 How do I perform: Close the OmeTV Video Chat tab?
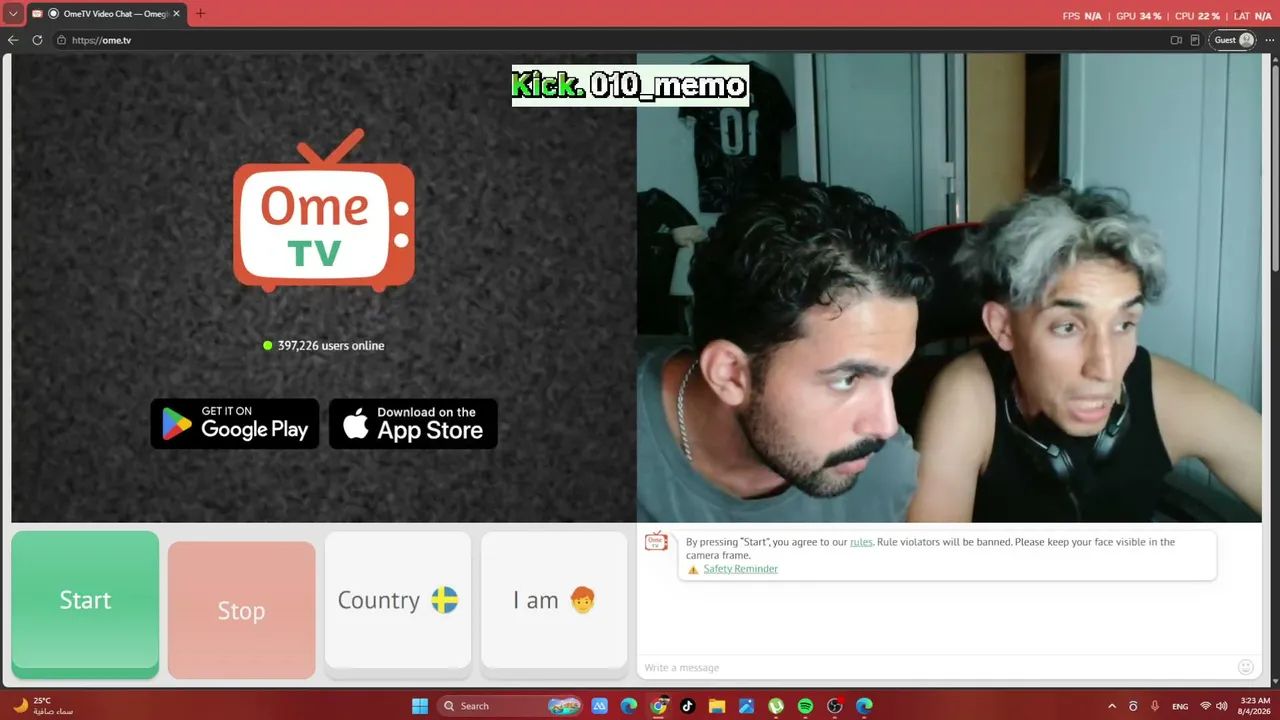coord(176,14)
